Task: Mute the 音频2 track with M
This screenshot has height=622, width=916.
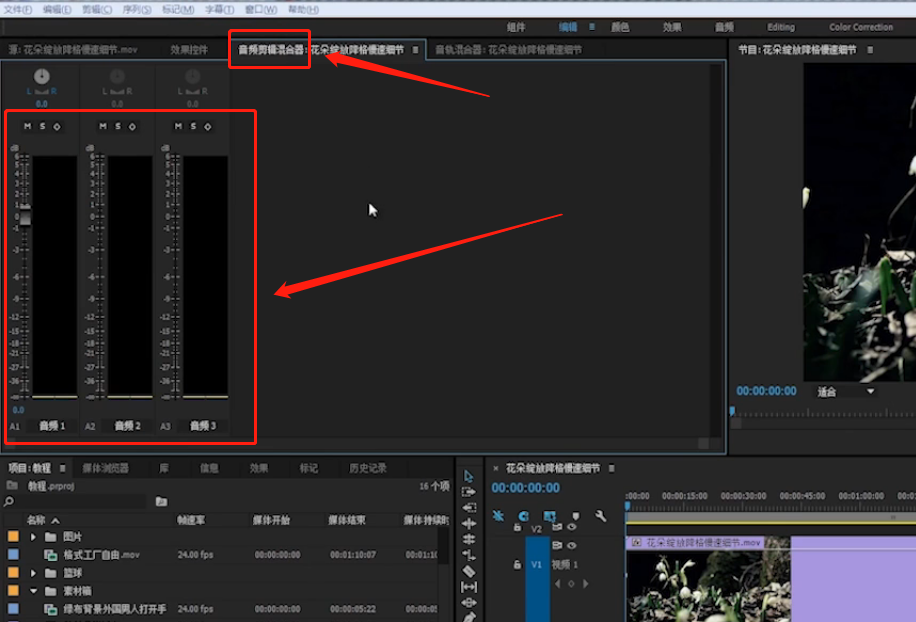Action: (x=103, y=126)
